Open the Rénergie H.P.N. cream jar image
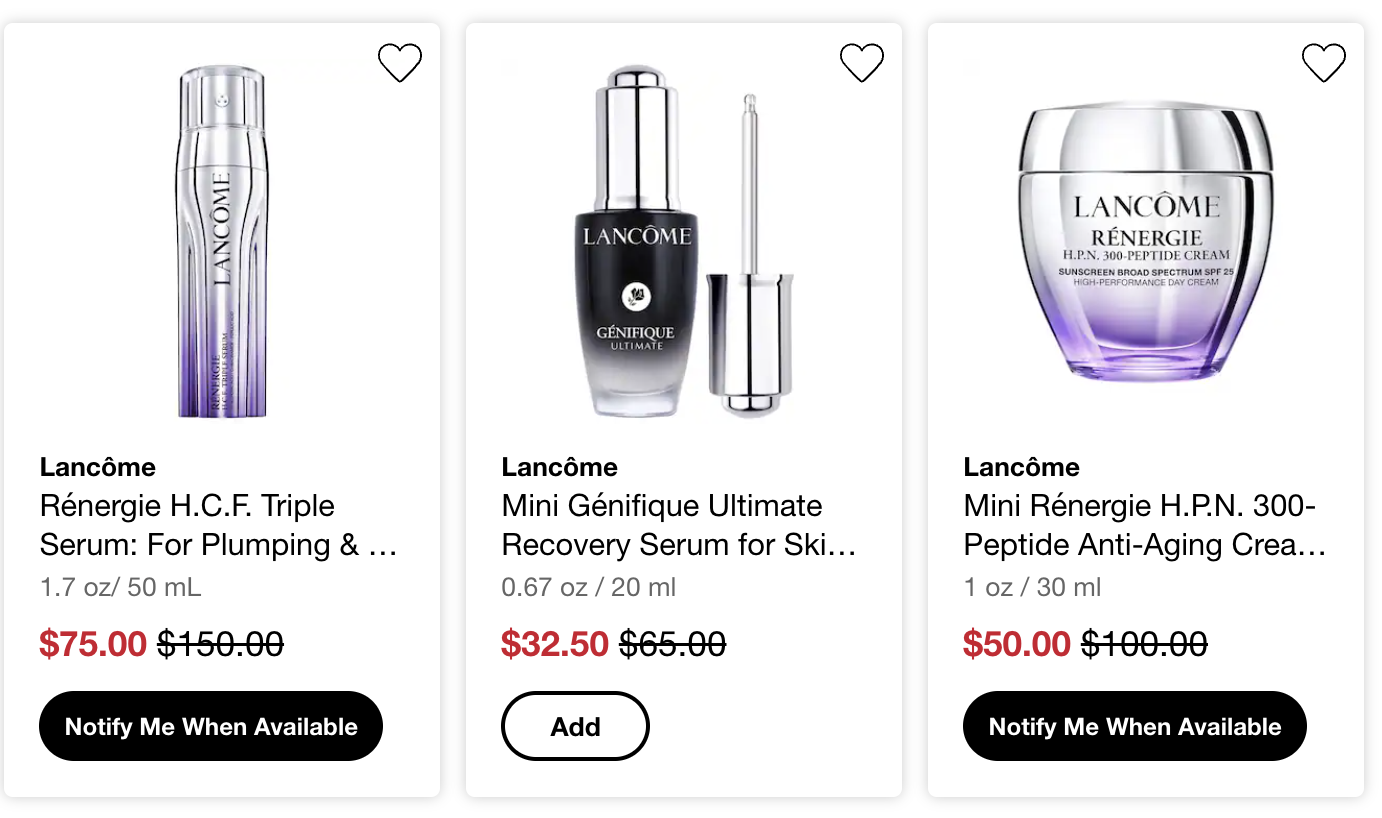Viewport: 1382px width, 818px height. (1146, 240)
